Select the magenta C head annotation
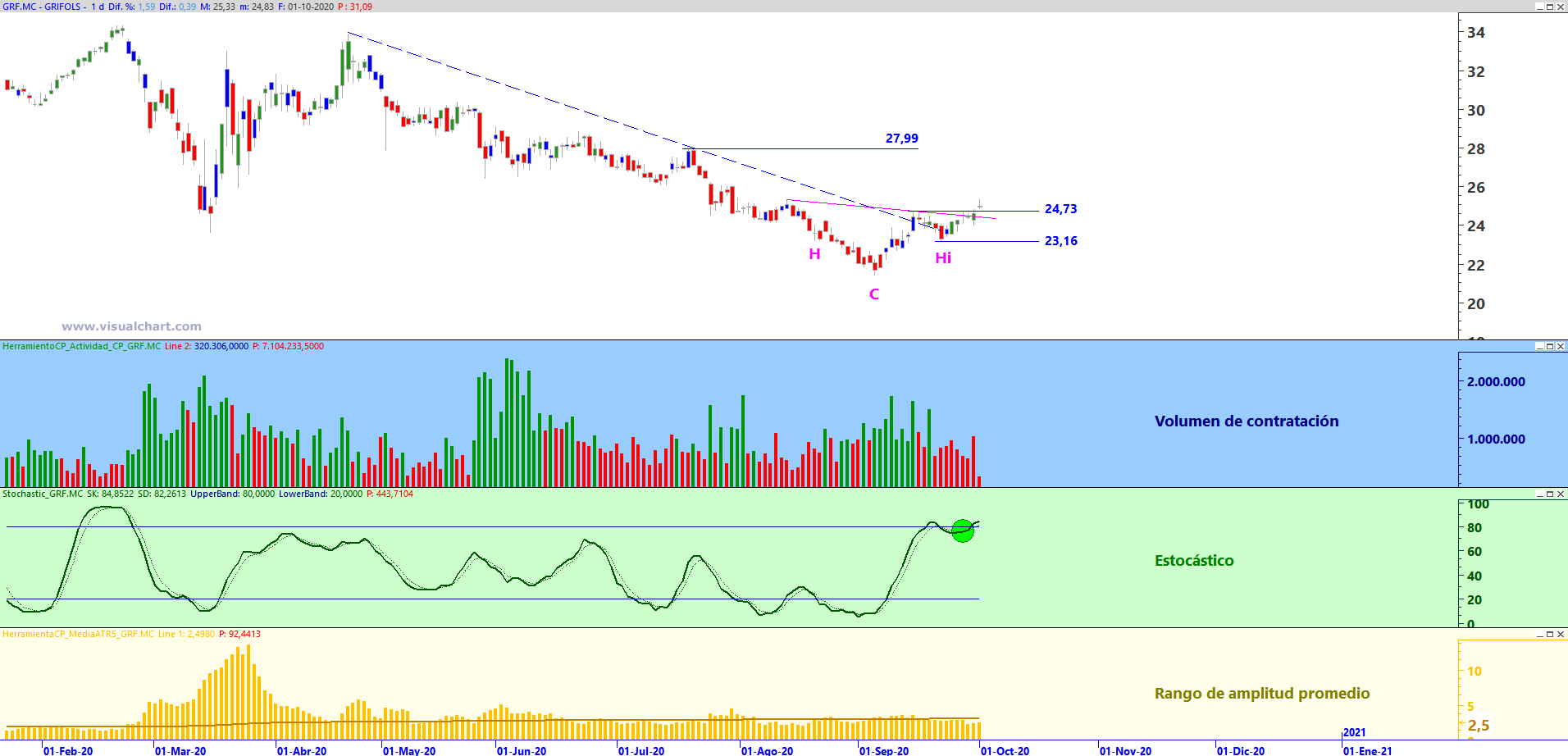 point(874,294)
